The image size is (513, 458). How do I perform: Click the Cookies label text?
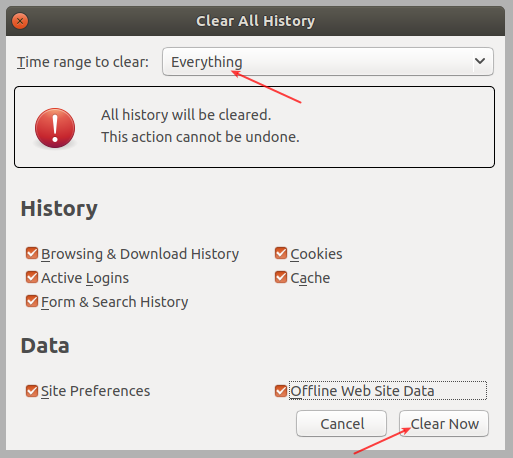coord(316,254)
